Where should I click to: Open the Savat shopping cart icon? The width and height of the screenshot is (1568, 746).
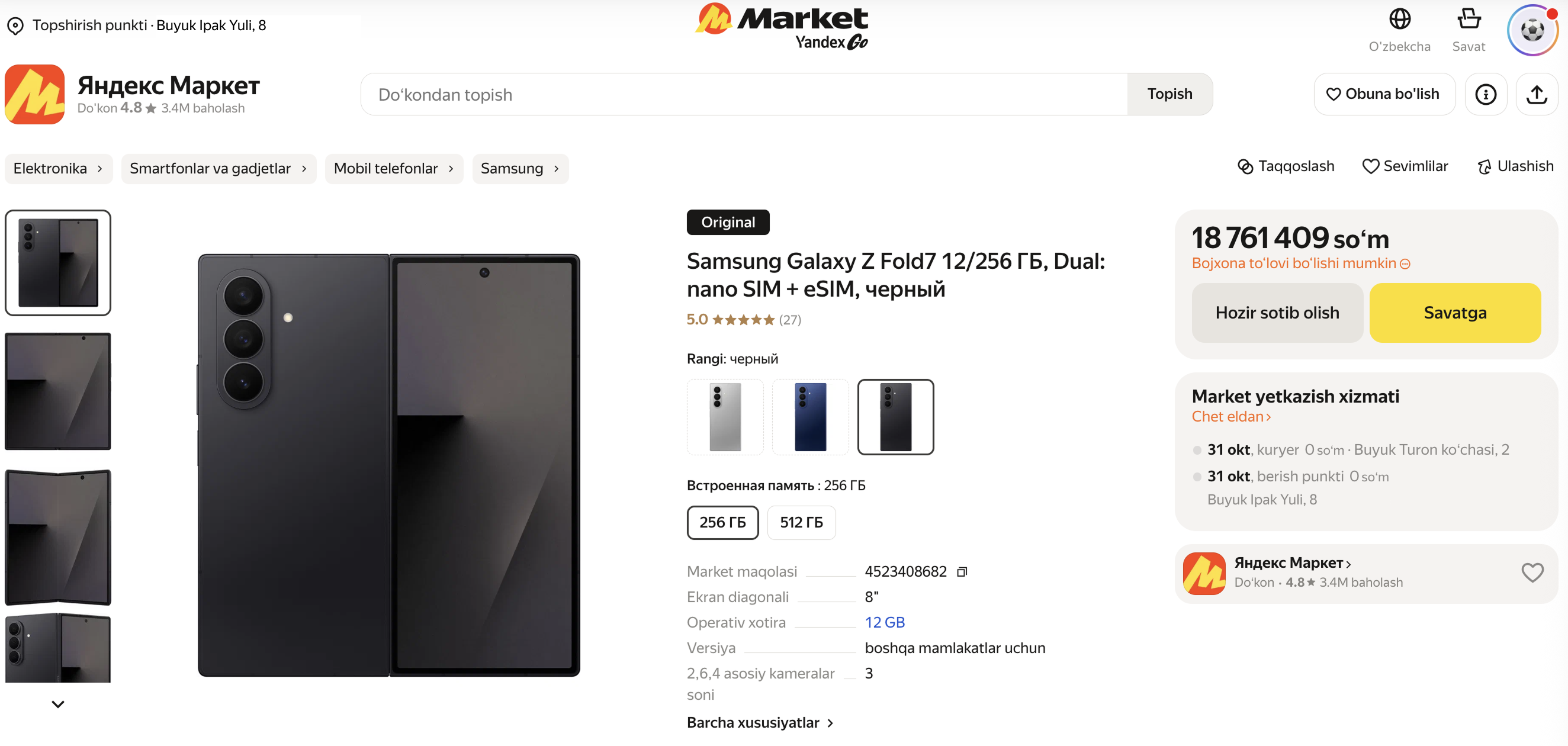pyautogui.click(x=1468, y=20)
